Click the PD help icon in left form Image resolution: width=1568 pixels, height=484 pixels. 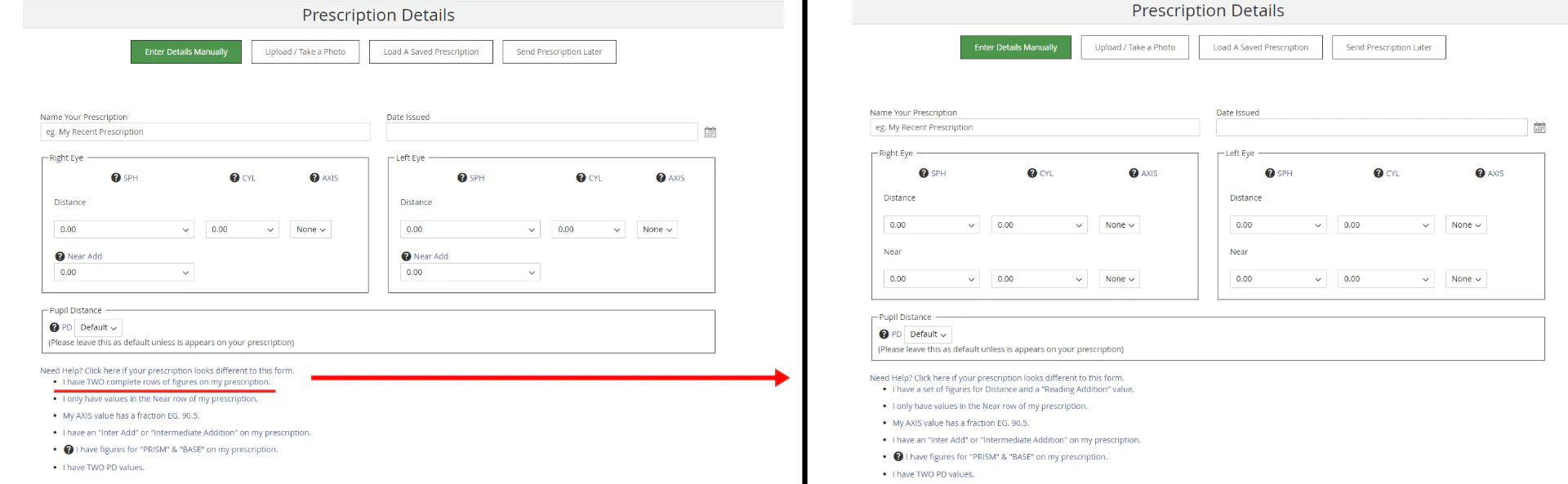pos(54,327)
